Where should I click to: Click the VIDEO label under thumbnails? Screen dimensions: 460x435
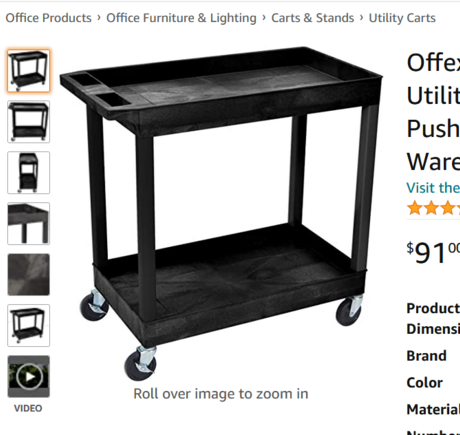coord(28,408)
